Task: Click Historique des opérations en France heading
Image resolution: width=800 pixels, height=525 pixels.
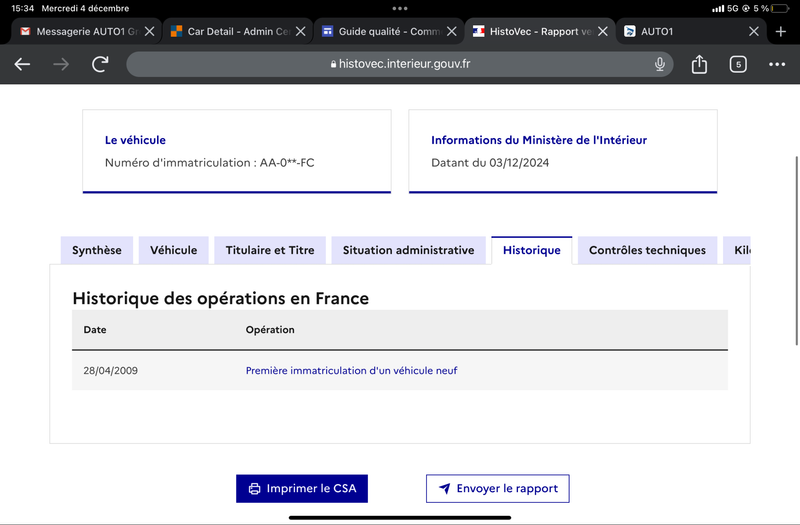Action: click(x=220, y=298)
